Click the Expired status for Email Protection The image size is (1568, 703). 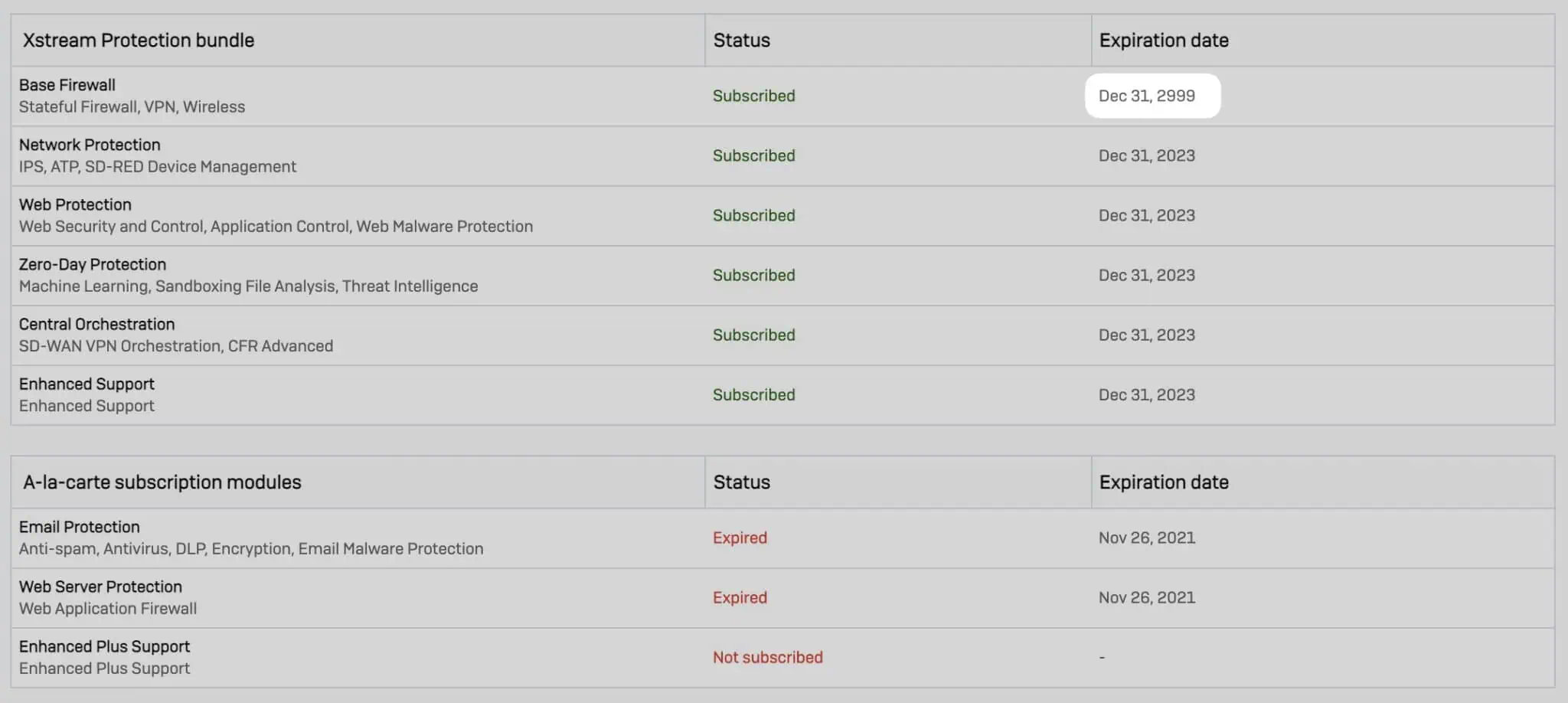point(739,538)
